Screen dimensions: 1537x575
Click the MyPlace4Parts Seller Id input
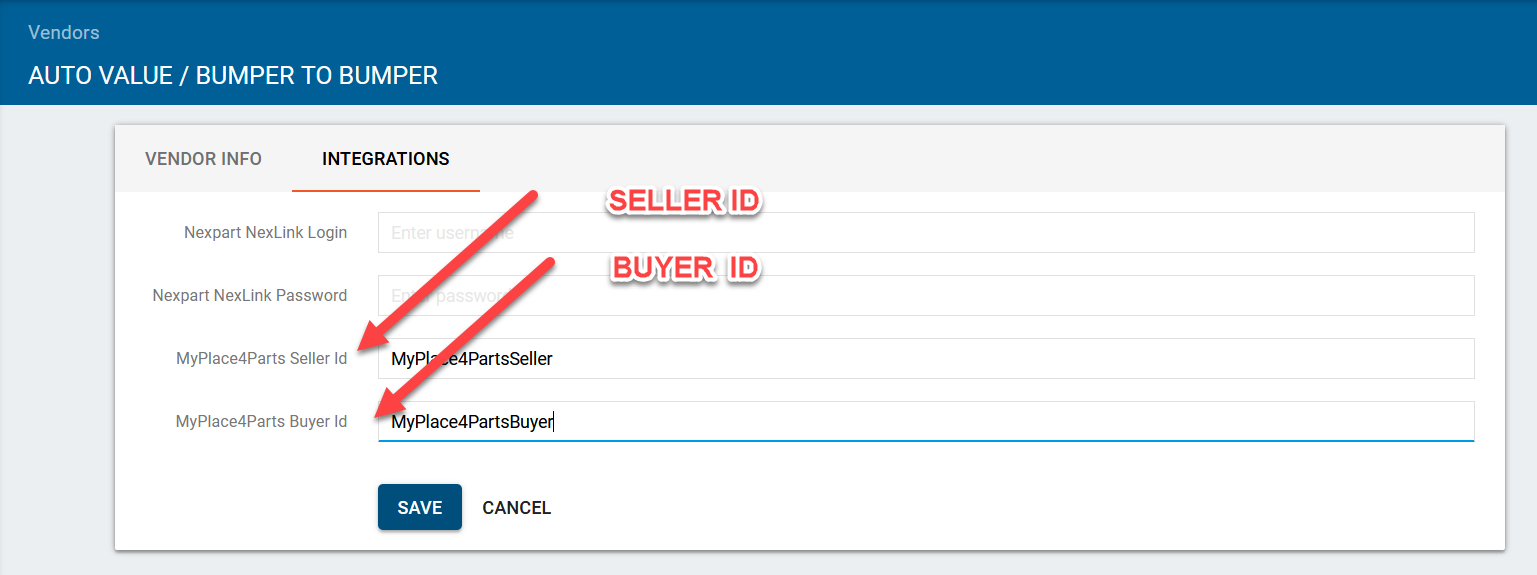pos(926,359)
